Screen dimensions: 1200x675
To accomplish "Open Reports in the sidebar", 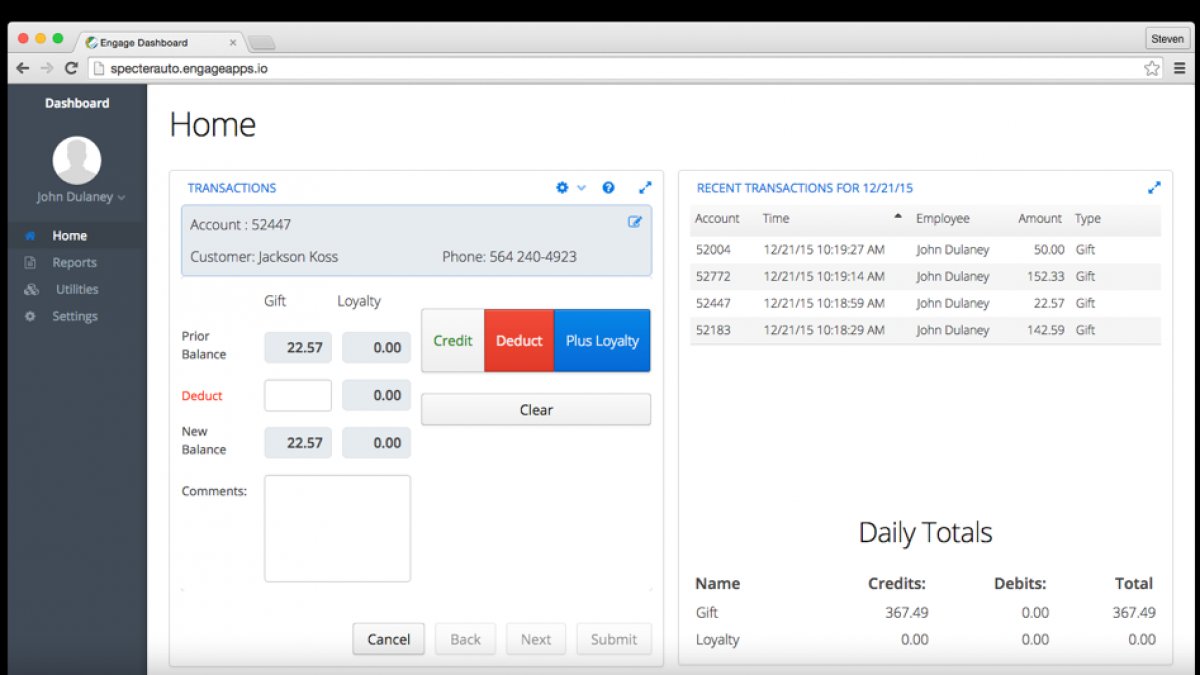I will tap(77, 263).
